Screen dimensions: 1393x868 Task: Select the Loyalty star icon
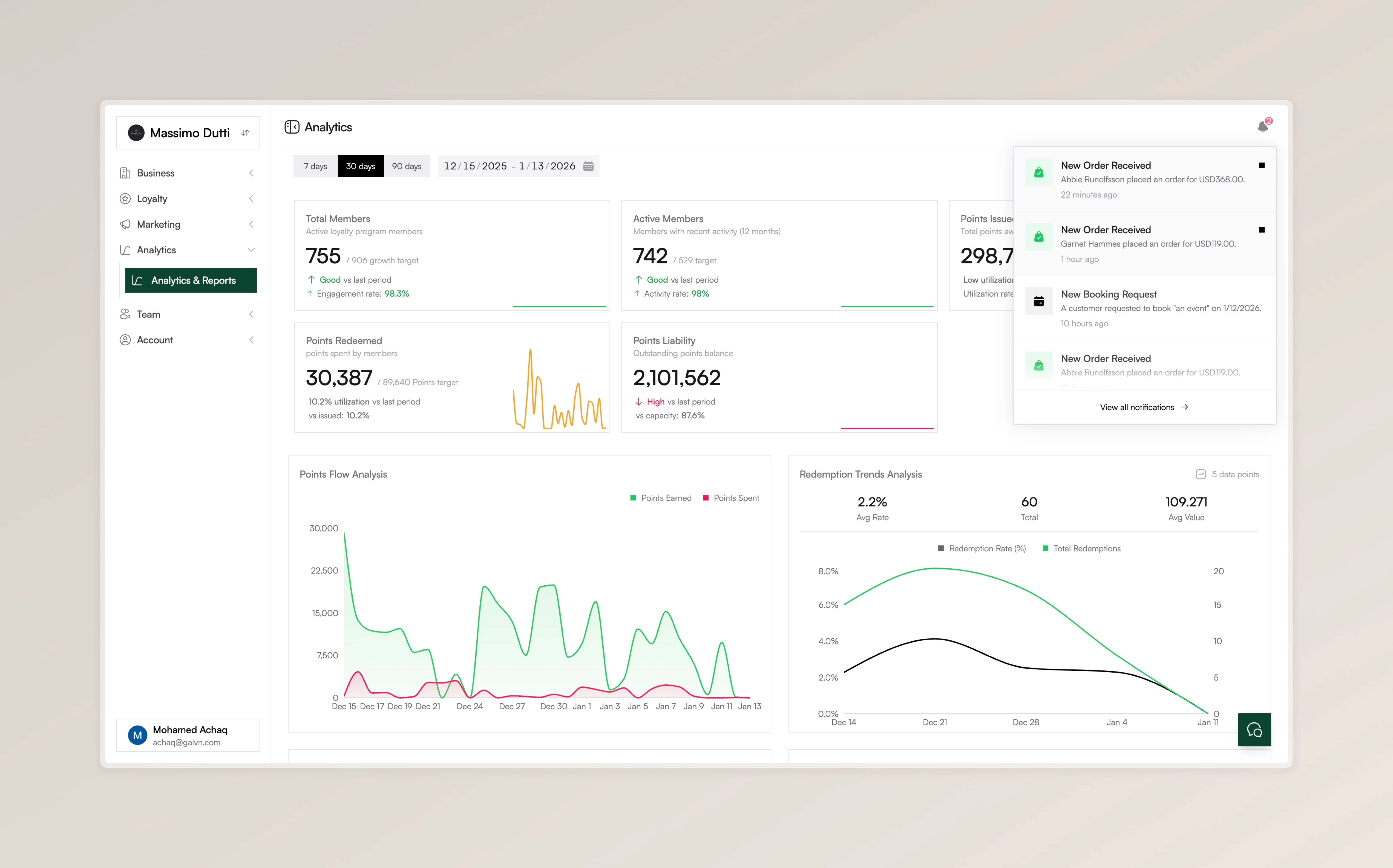pyautogui.click(x=125, y=199)
